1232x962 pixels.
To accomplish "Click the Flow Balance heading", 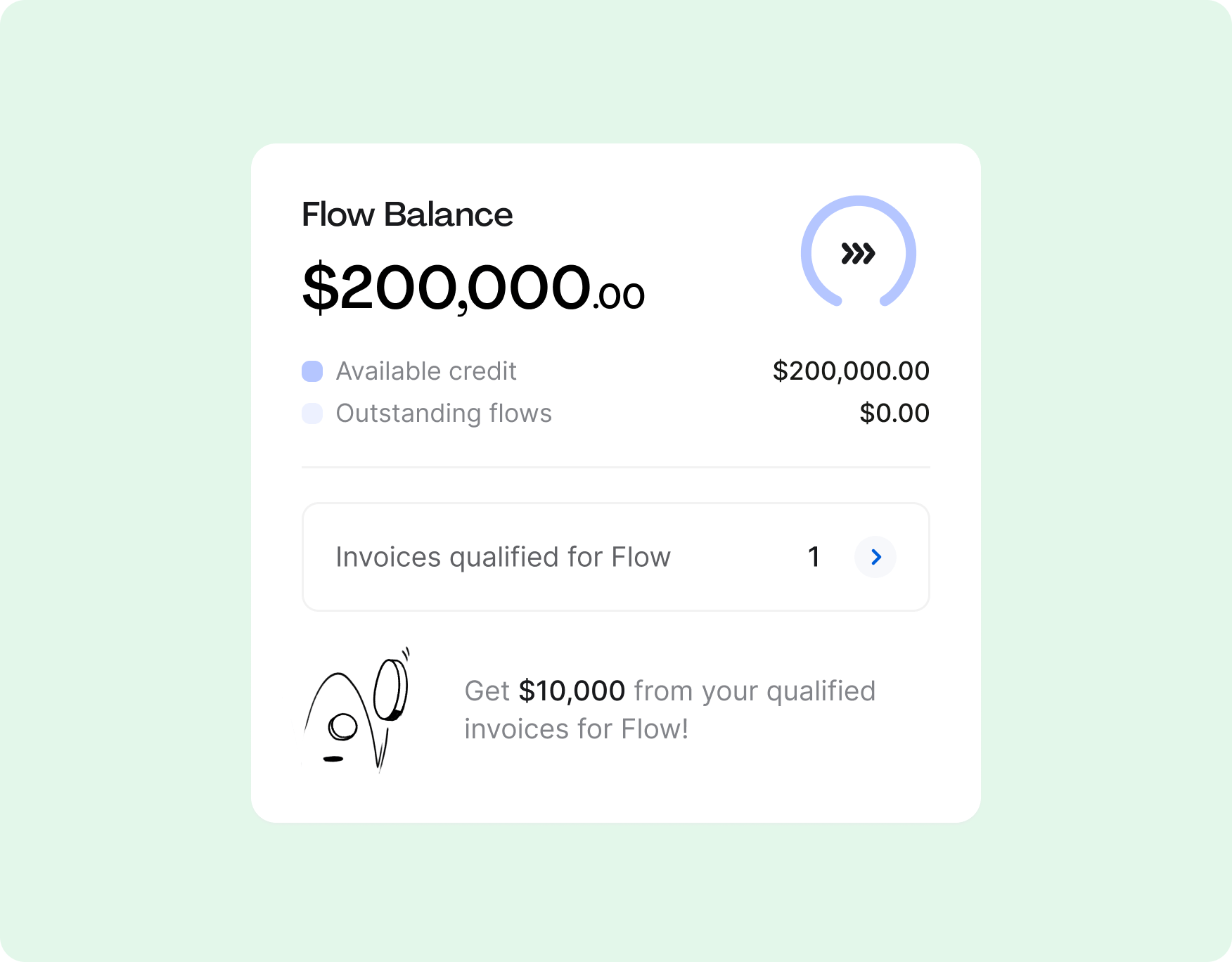I will click(x=407, y=214).
